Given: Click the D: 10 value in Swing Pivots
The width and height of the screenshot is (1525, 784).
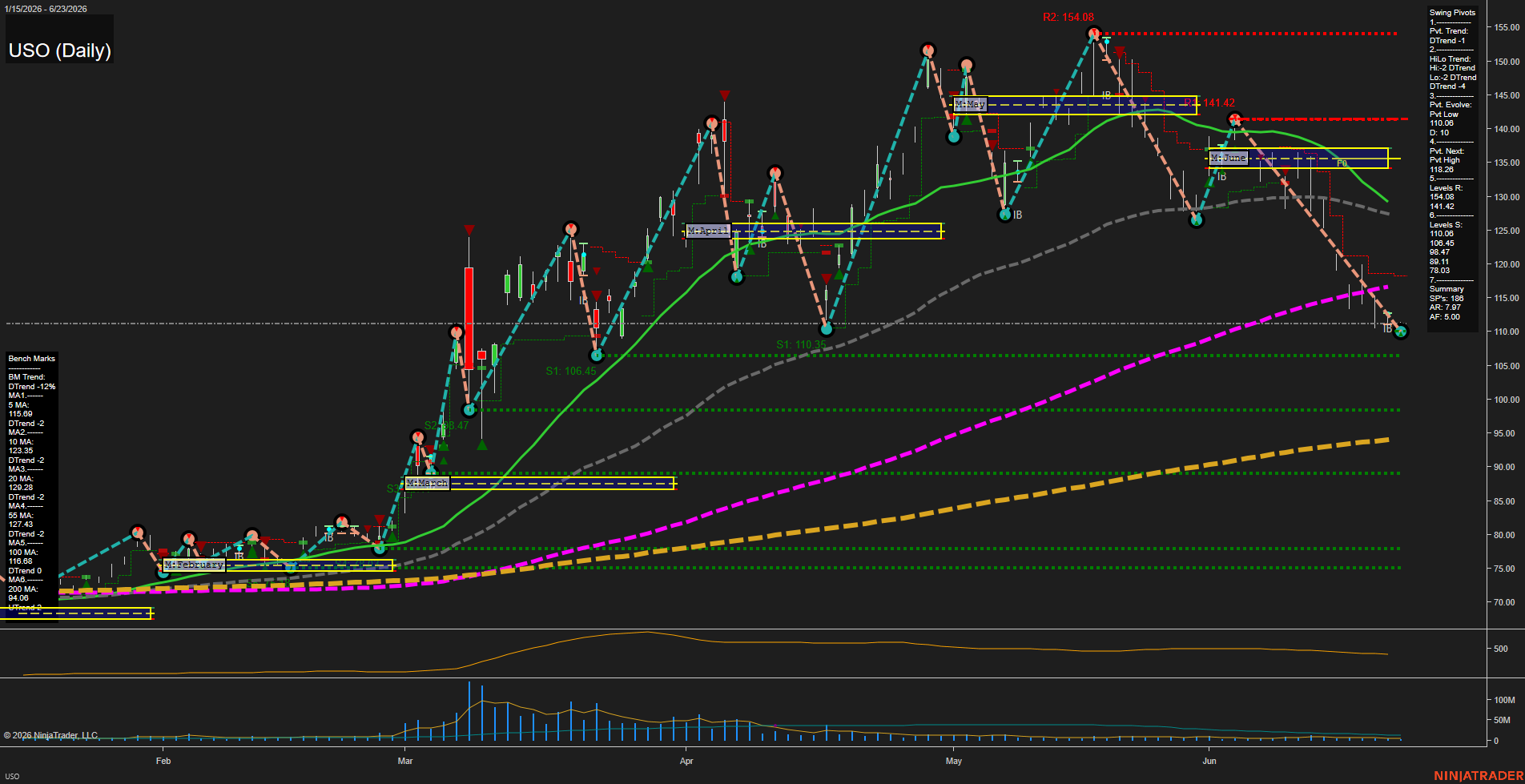Looking at the screenshot, I should point(1439,133).
